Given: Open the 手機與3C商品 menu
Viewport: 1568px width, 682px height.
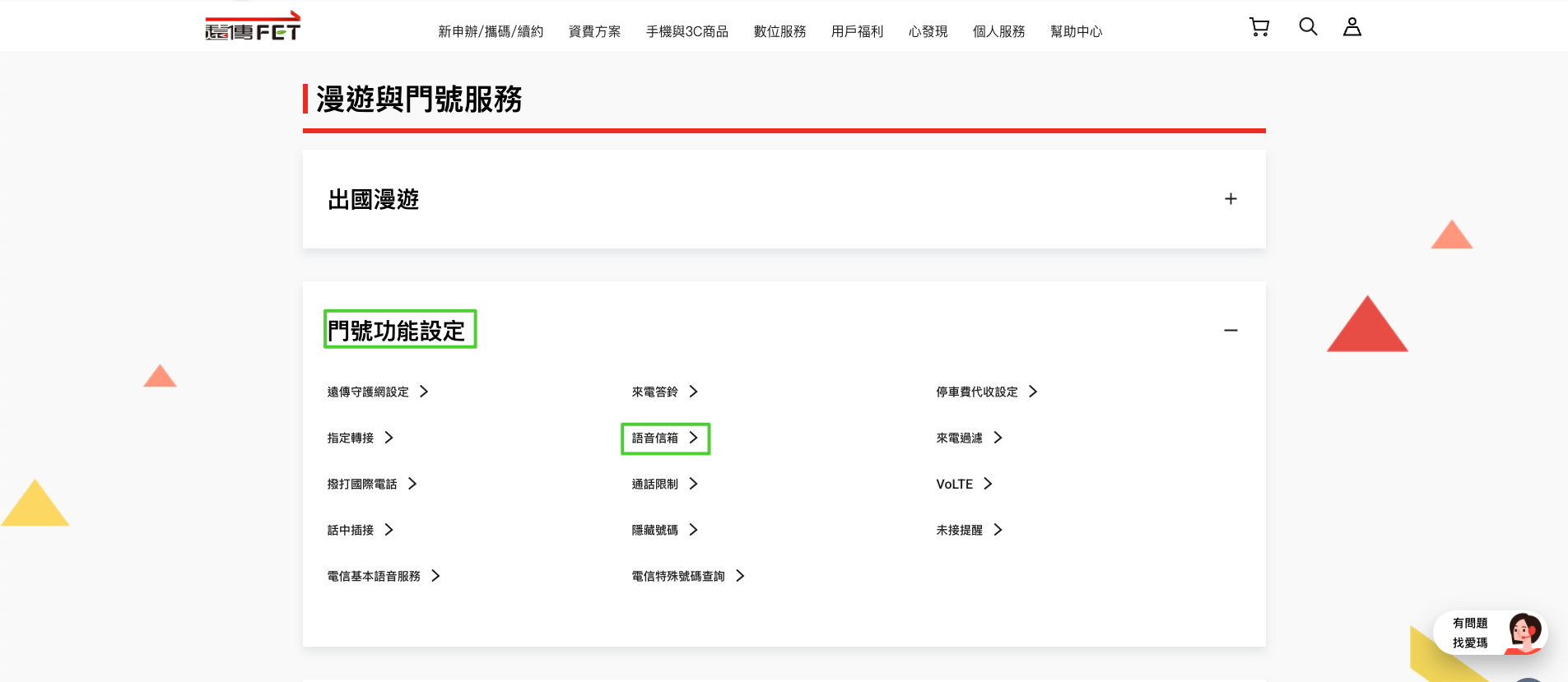Looking at the screenshot, I should click(686, 31).
